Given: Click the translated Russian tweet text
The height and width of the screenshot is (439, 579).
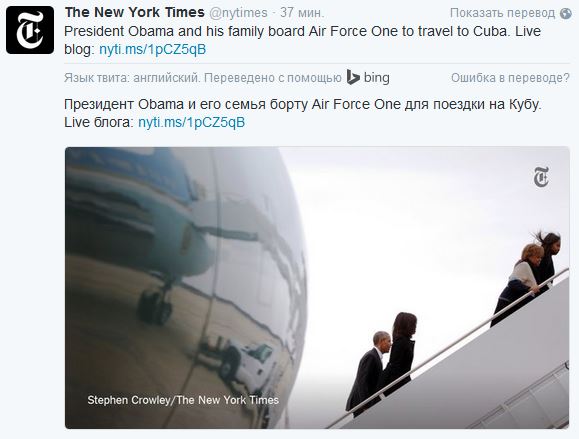Looking at the screenshot, I should pos(303,113).
